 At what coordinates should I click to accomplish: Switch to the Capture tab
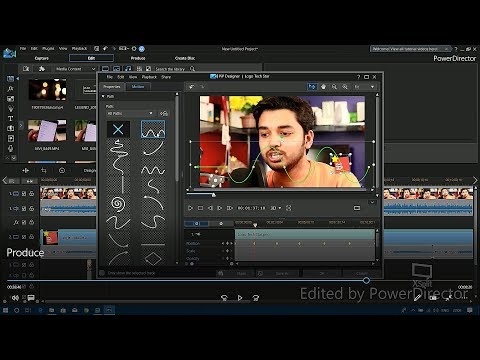[x=42, y=58]
